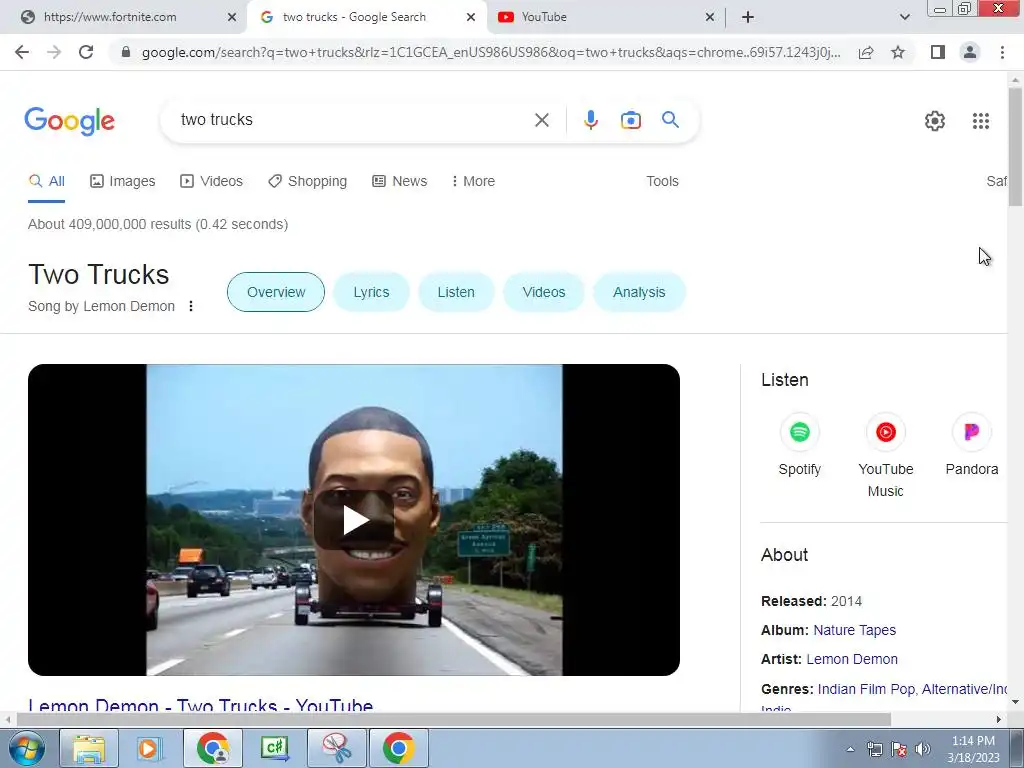Listen on Spotify

[799, 444]
